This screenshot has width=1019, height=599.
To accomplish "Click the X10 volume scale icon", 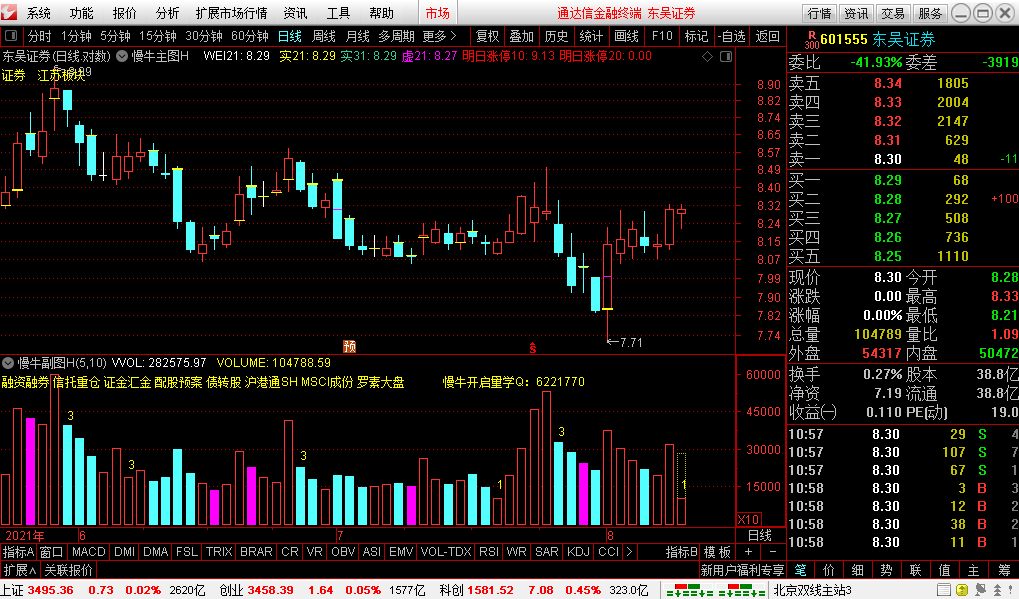I will [x=748, y=519].
